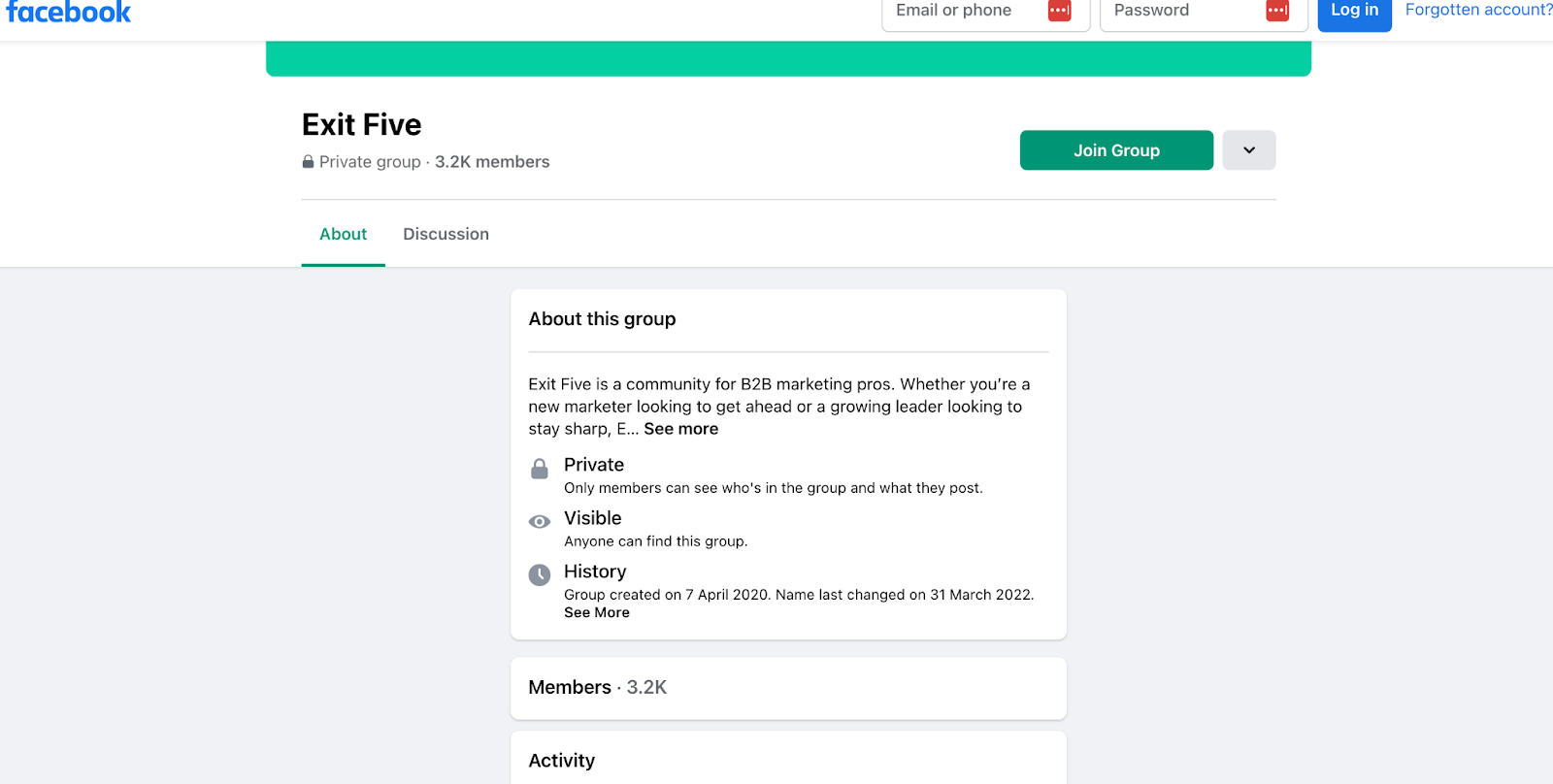Click the Exit Five group title
Image resolution: width=1553 pixels, height=784 pixels.
tap(361, 124)
